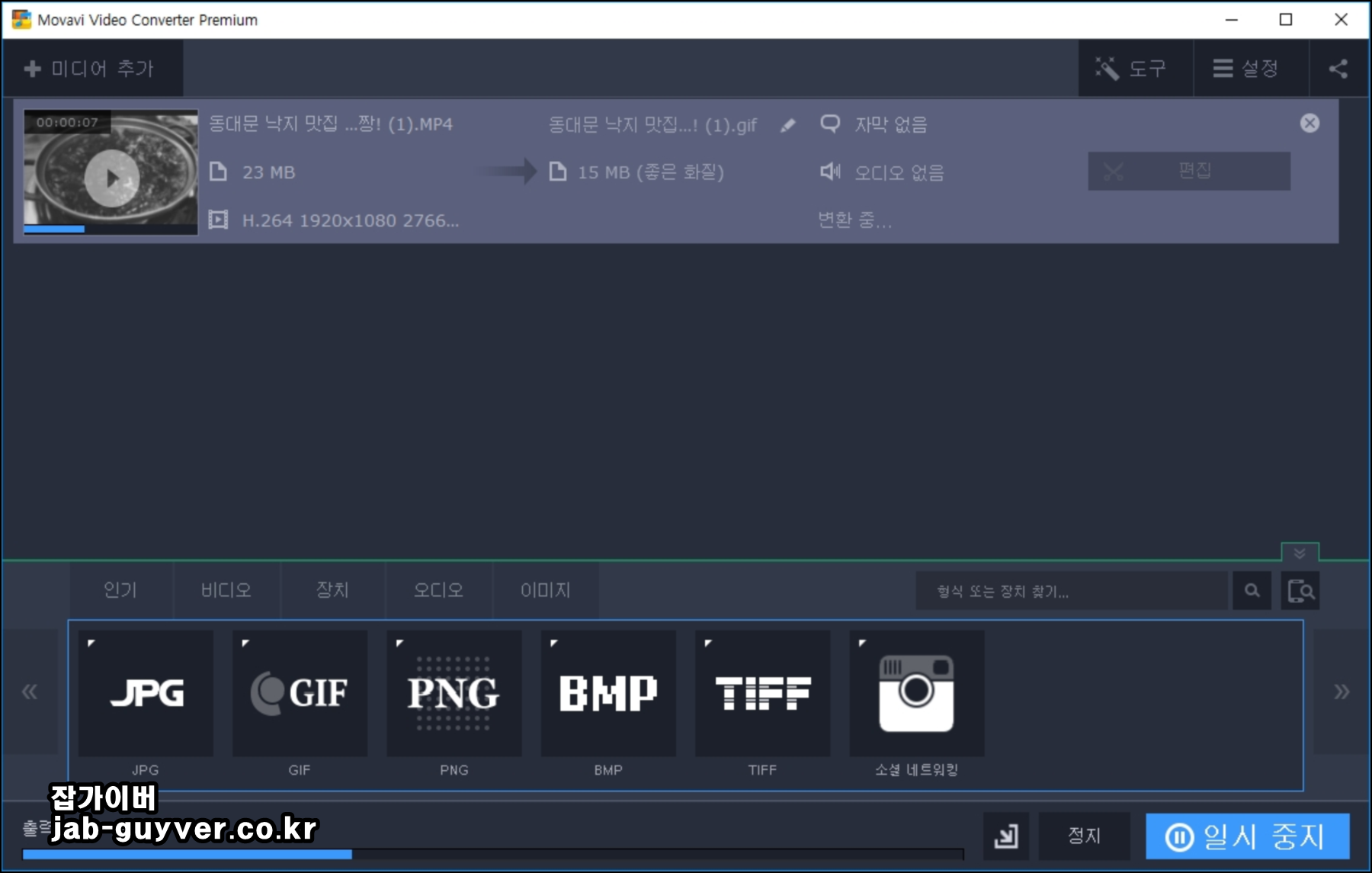Screen dimensions: 1372x873
Task: Click the audio speaker icon (오디오 없음)
Action: 830,172
